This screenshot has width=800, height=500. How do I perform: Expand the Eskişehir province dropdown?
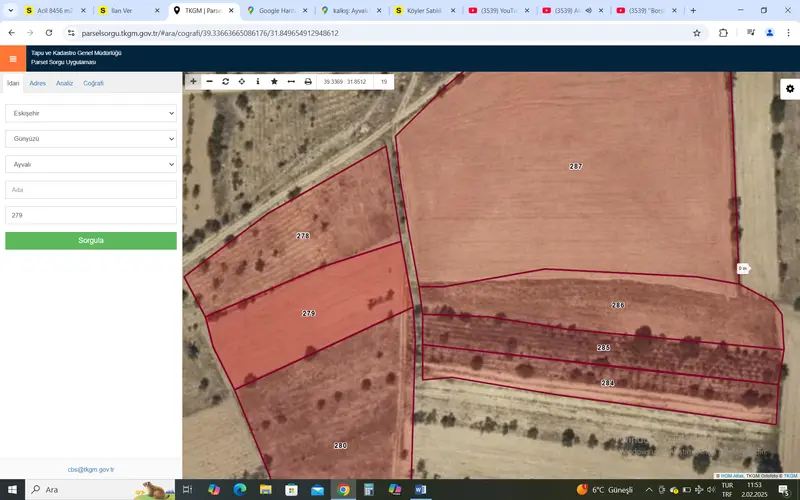point(91,113)
